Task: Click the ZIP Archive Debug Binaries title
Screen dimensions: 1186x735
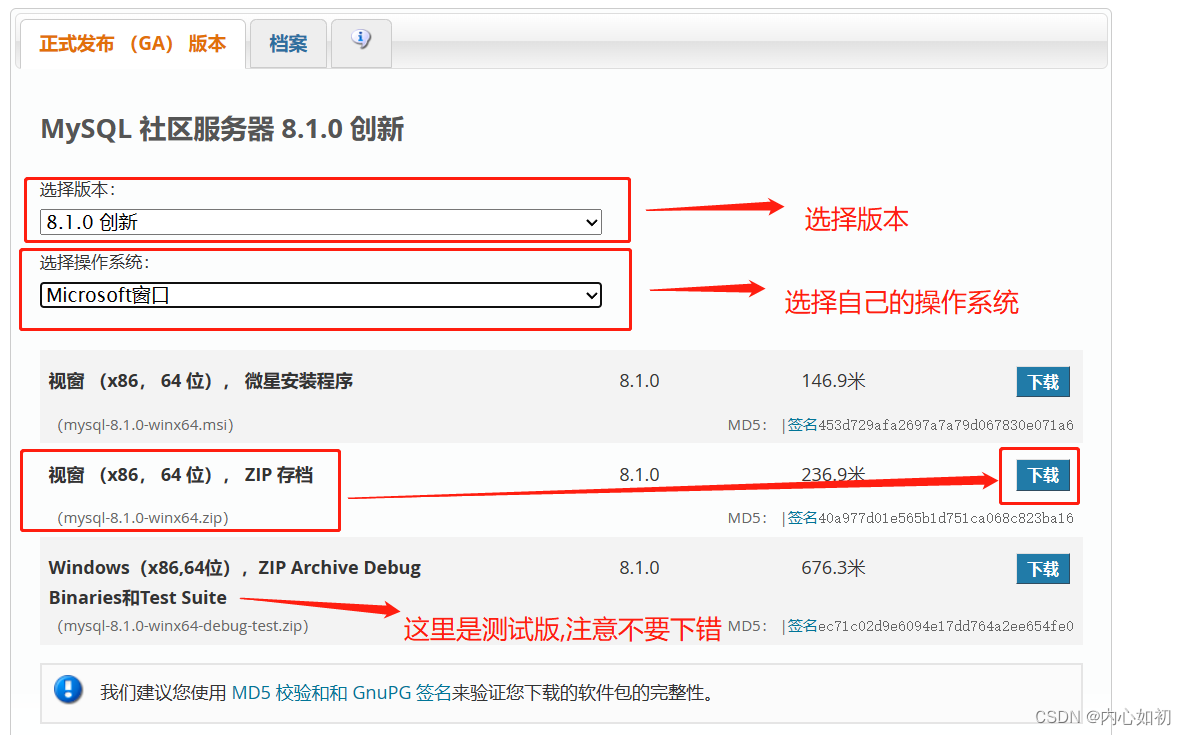Action: pyautogui.click(x=234, y=582)
